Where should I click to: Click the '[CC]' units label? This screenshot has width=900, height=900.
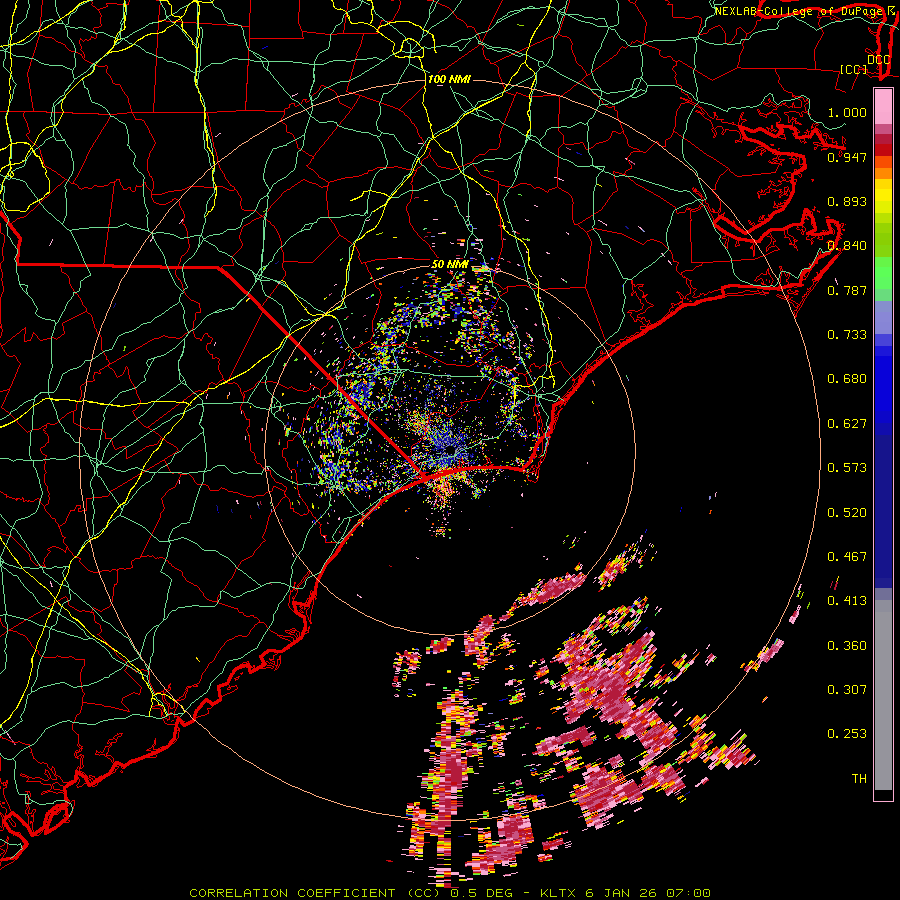pos(854,69)
